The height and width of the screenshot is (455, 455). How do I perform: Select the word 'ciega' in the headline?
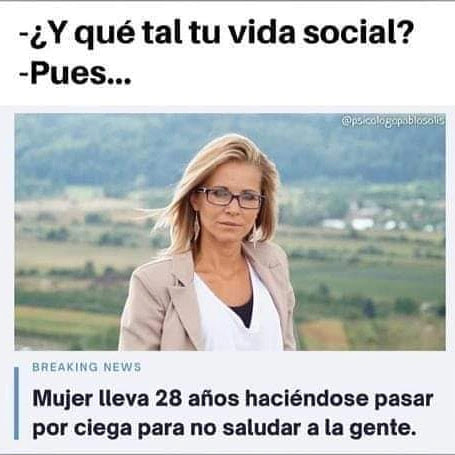click(103, 428)
